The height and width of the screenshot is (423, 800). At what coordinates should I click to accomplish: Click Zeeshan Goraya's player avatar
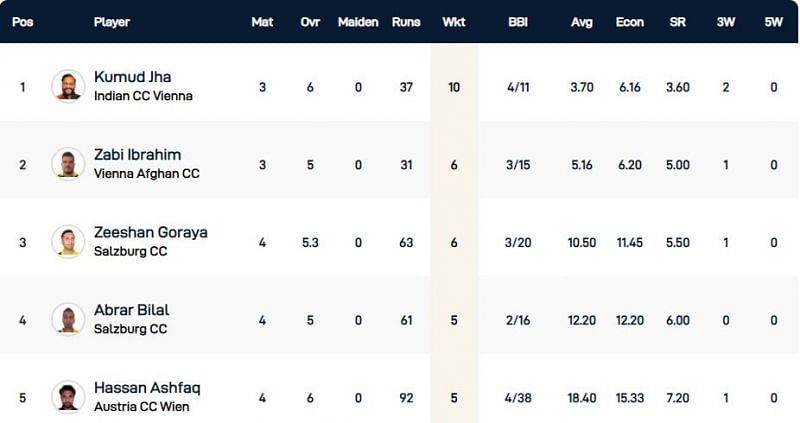pyautogui.click(x=68, y=241)
